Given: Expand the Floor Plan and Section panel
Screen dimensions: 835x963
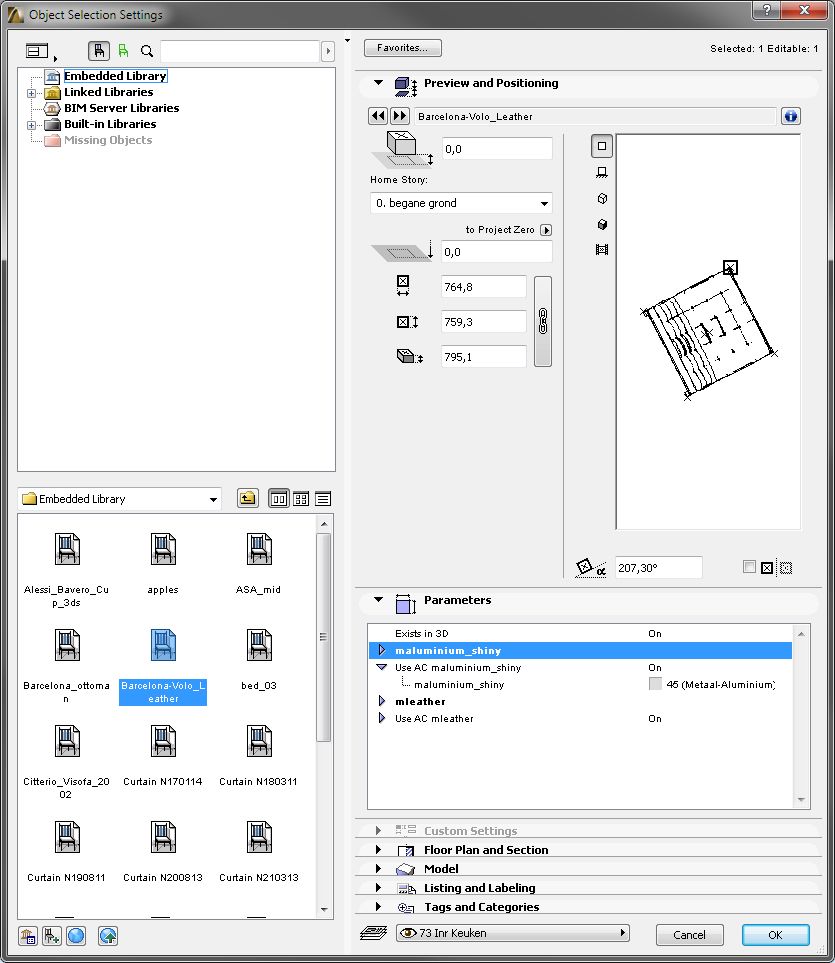Looking at the screenshot, I should tap(378, 849).
